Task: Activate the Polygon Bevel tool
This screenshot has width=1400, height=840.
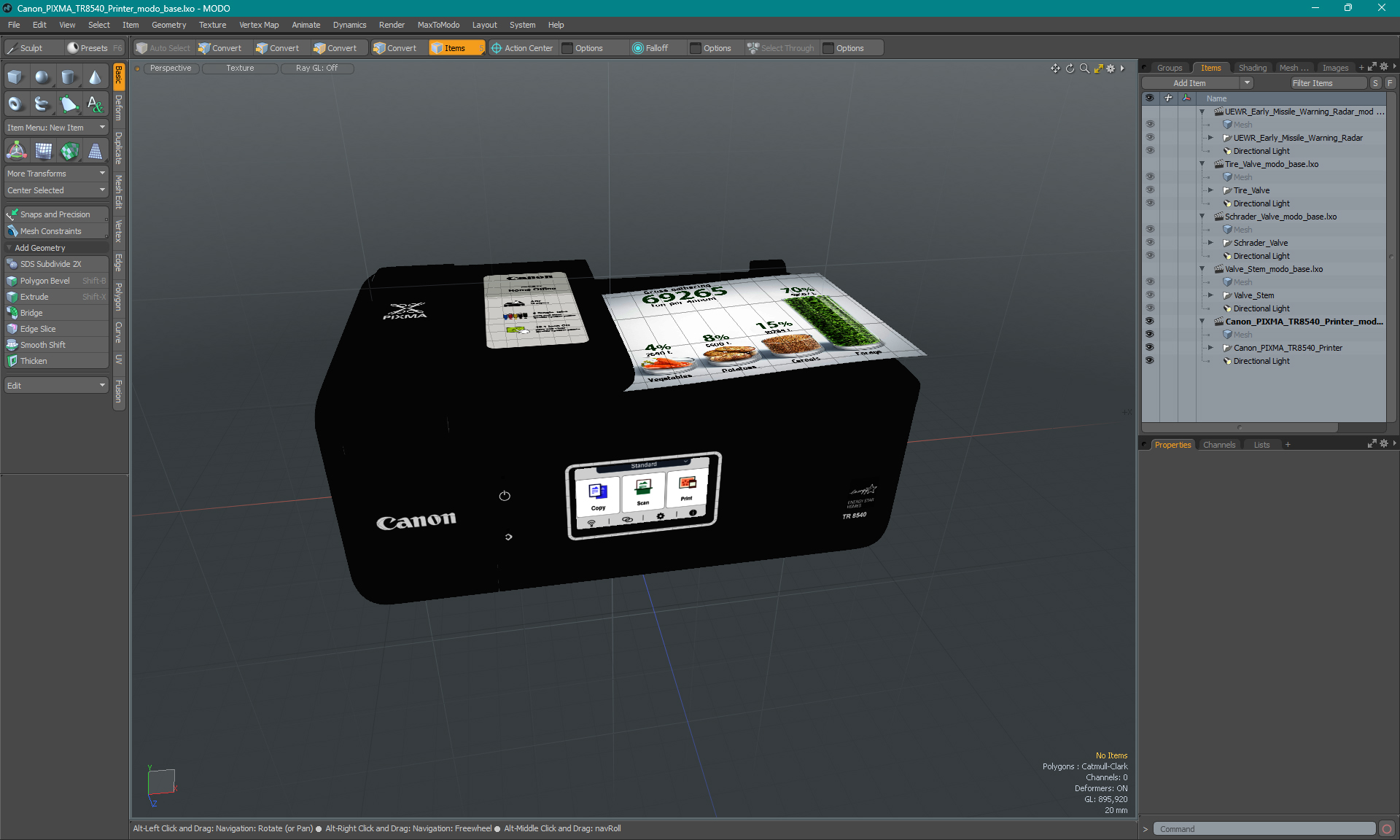Action: click(56, 281)
